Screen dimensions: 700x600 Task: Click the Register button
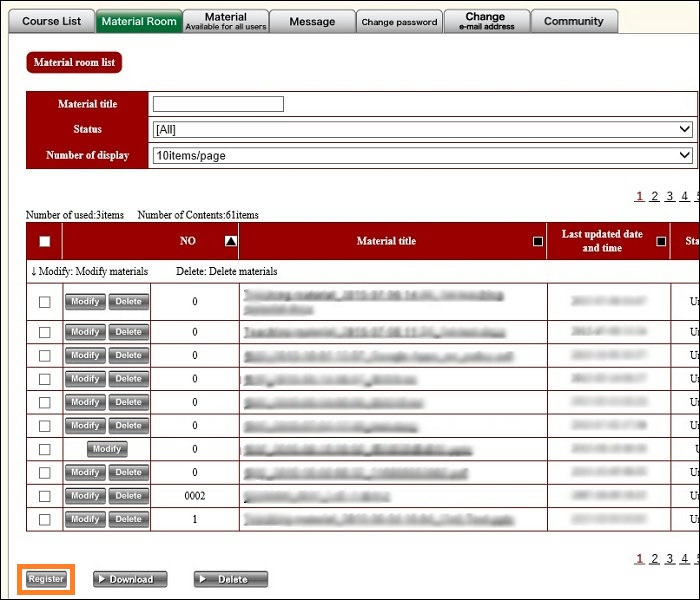(x=46, y=579)
